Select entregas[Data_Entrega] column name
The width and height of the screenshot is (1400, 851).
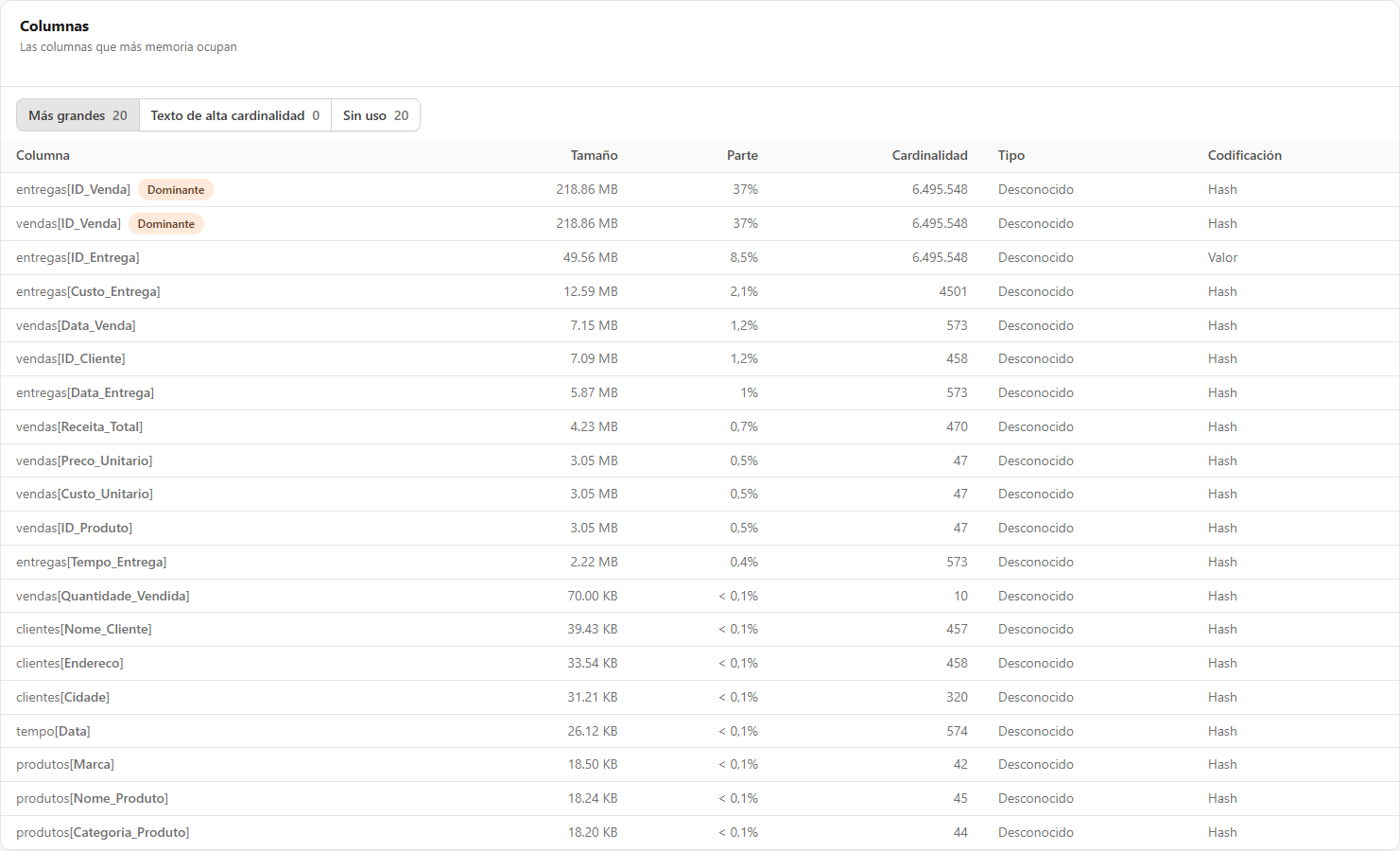coord(85,392)
